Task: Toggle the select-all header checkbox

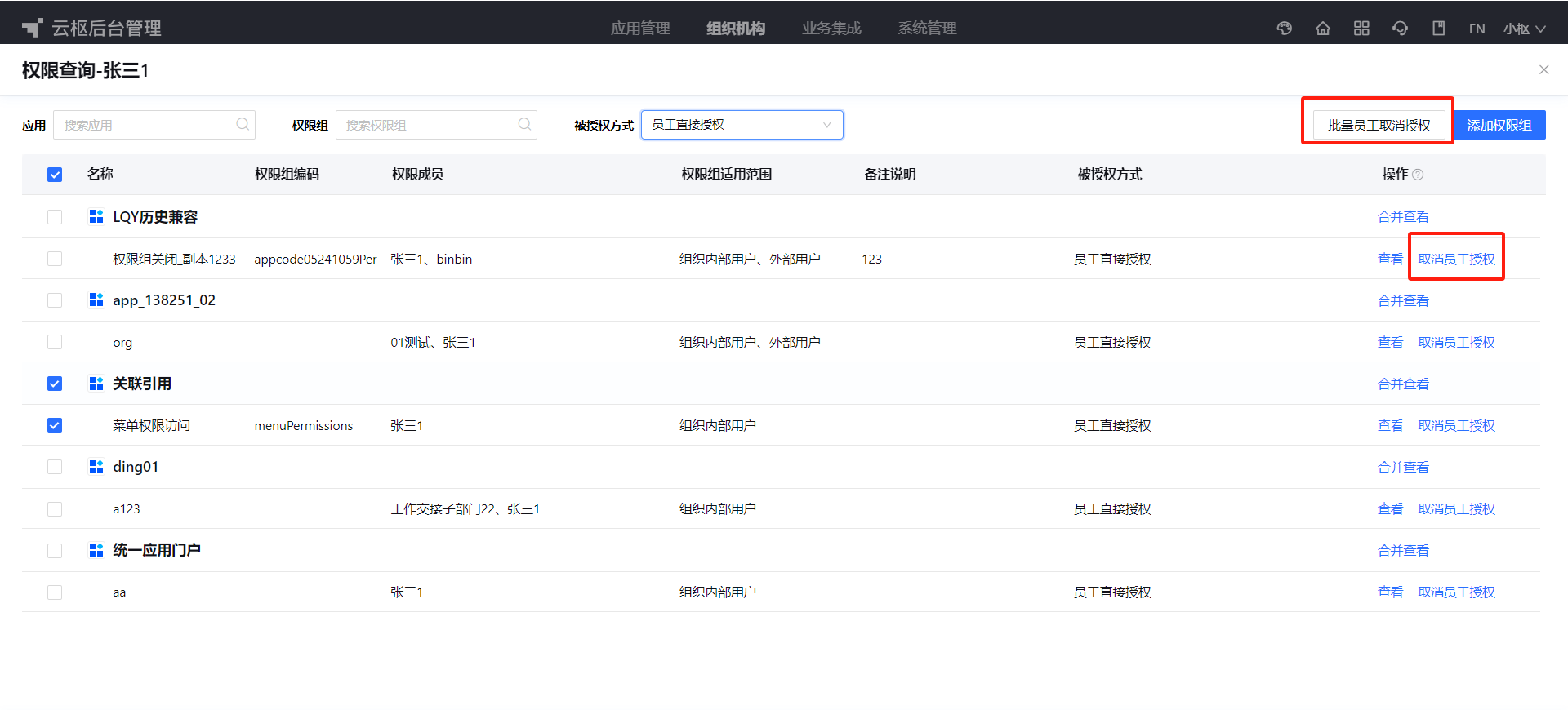Action: (55, 175)
